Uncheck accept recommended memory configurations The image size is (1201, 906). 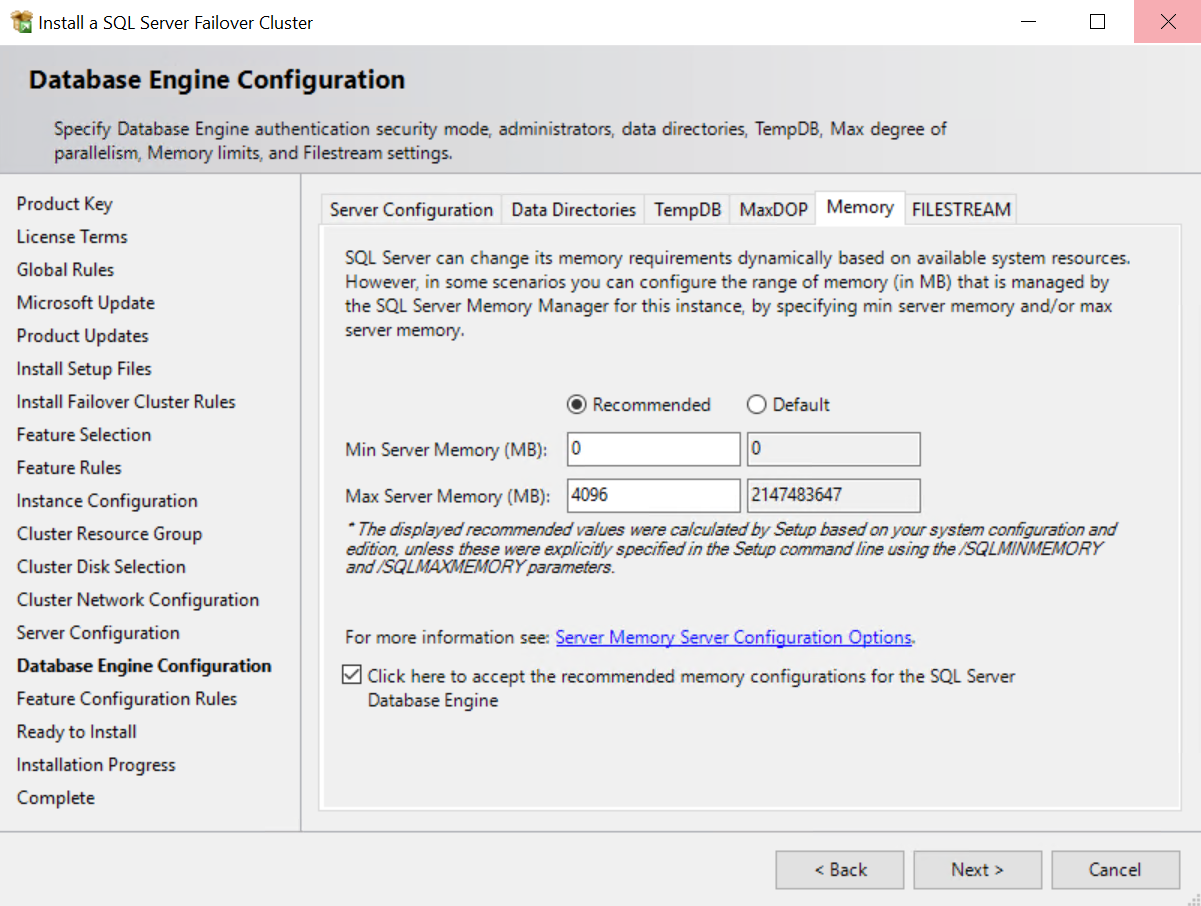click(351, 673)
